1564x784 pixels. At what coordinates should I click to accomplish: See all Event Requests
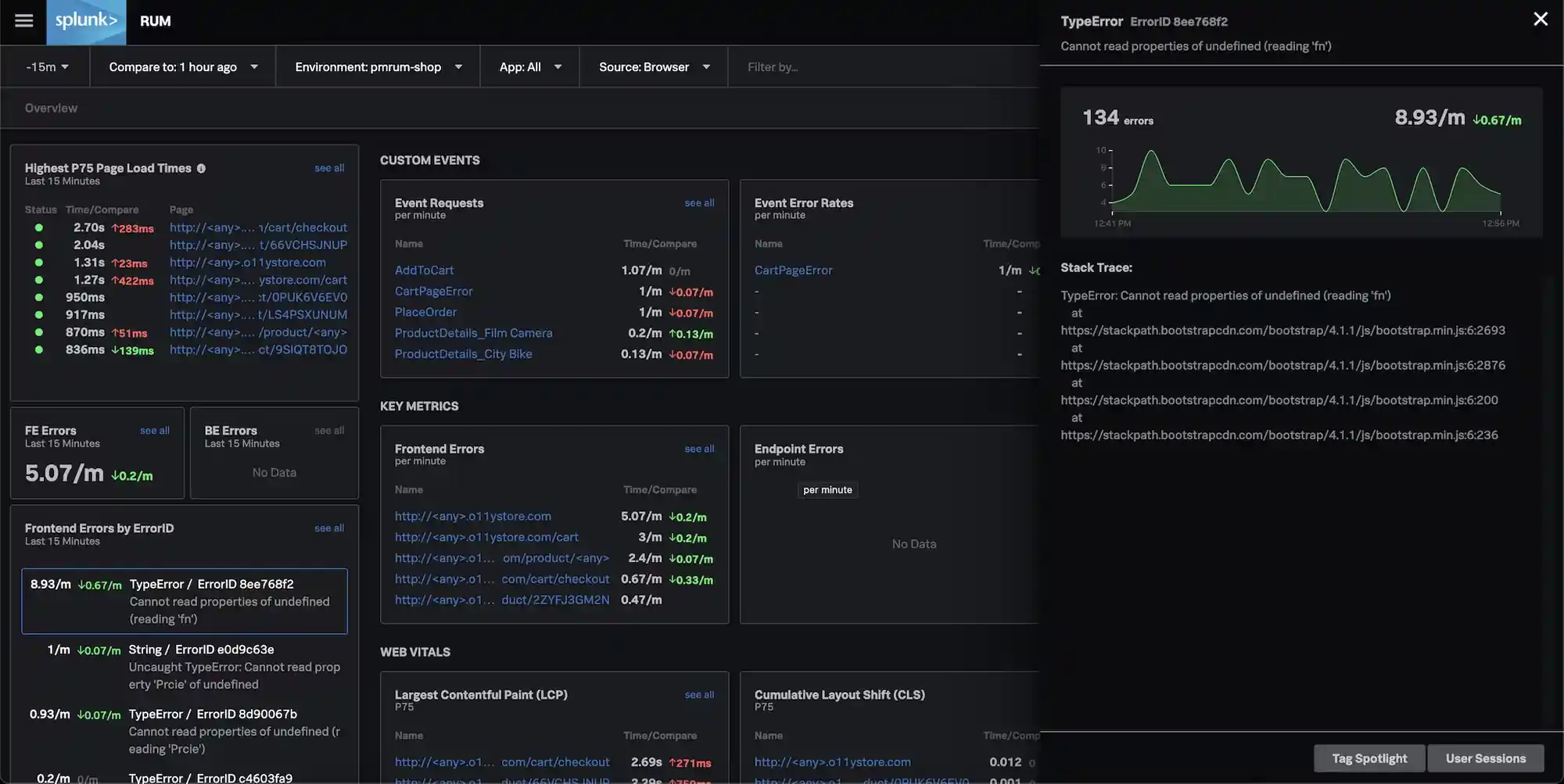(x=699, y=203)
